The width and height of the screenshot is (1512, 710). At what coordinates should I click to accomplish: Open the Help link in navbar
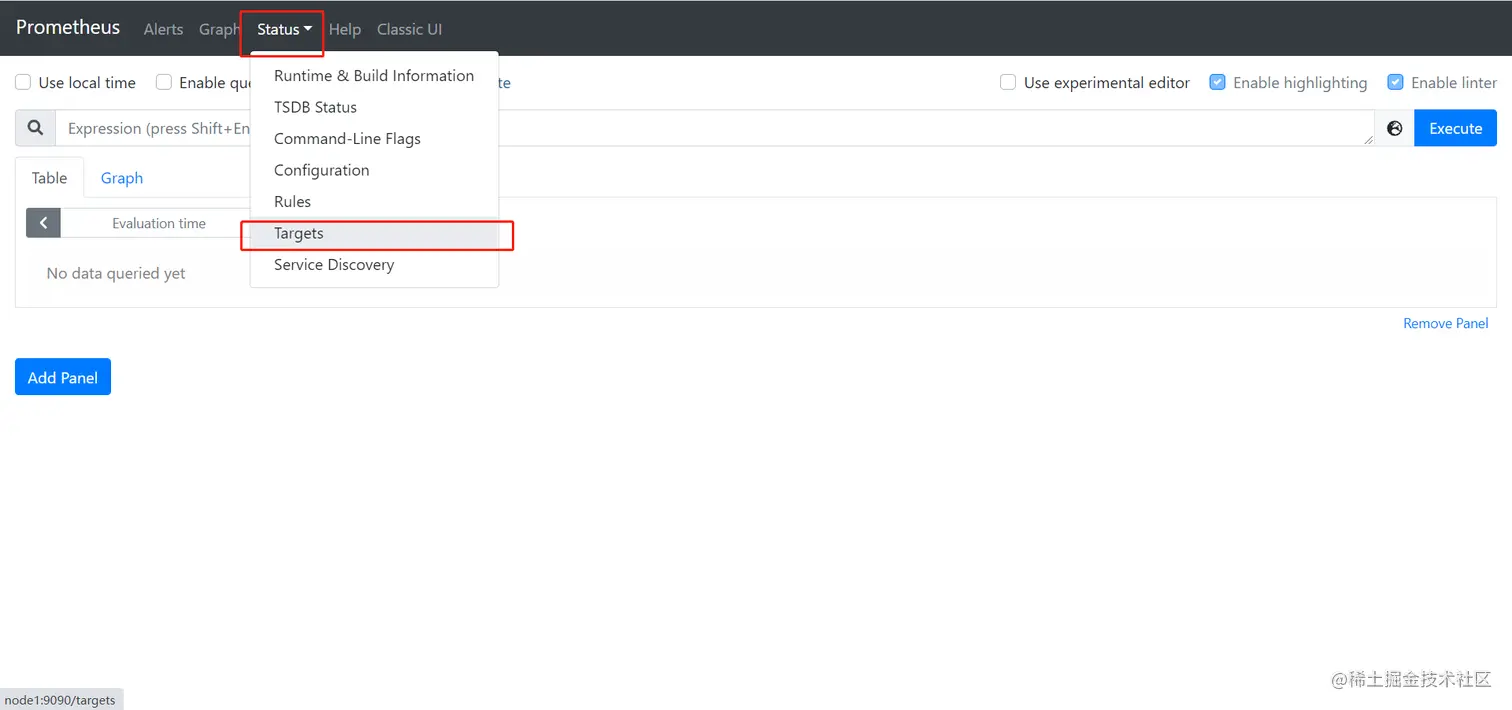tap(345, 29)
